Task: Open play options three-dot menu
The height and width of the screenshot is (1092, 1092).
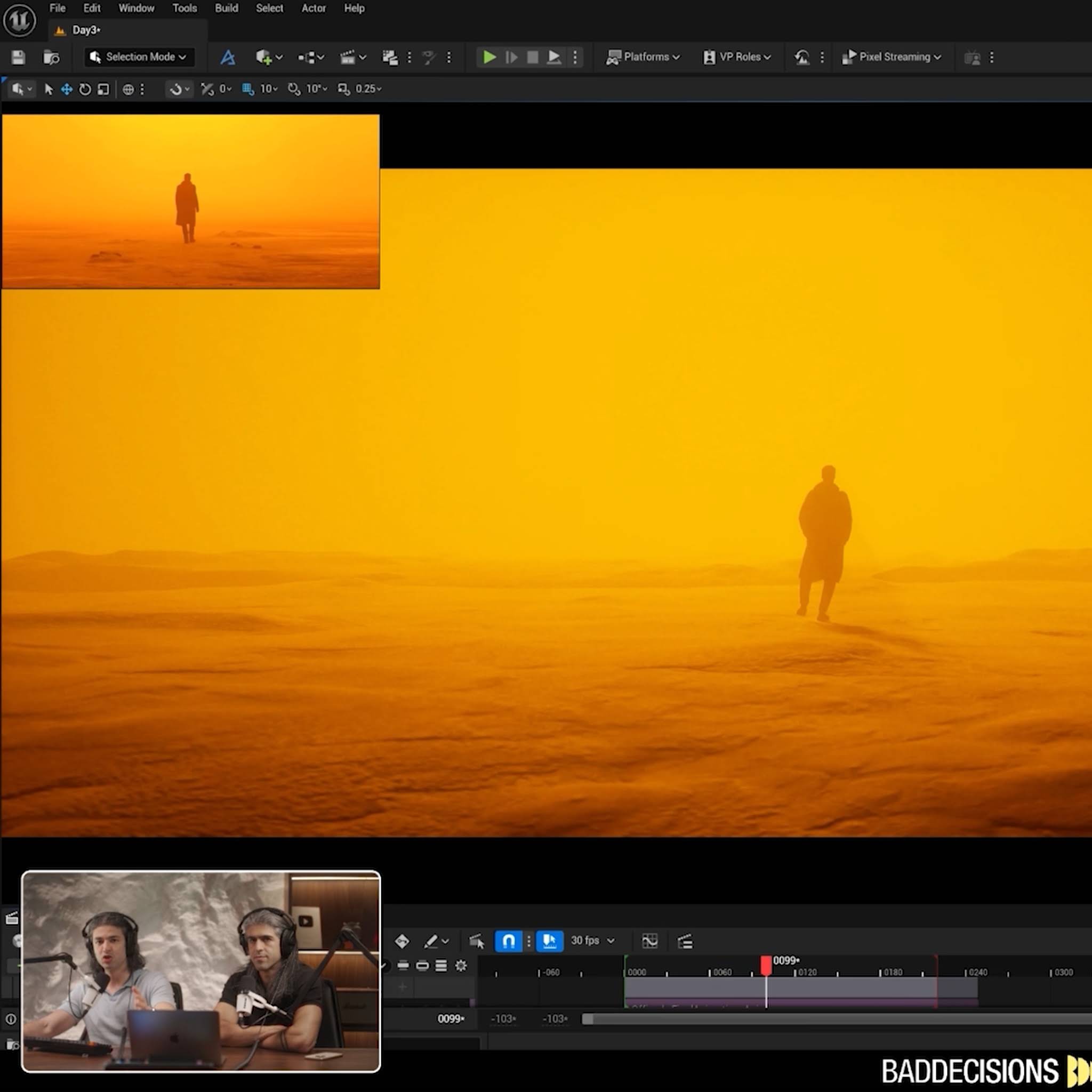Action: pyautogui.click(x=575, y=57)
